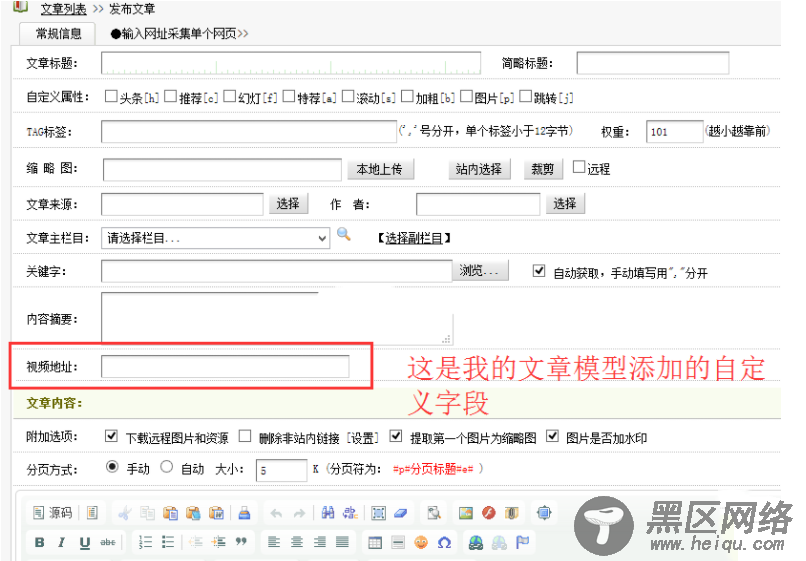Check the 图片[p] attribute checkbox
This screenshot has width=806, height=561.
click(466, 96)
